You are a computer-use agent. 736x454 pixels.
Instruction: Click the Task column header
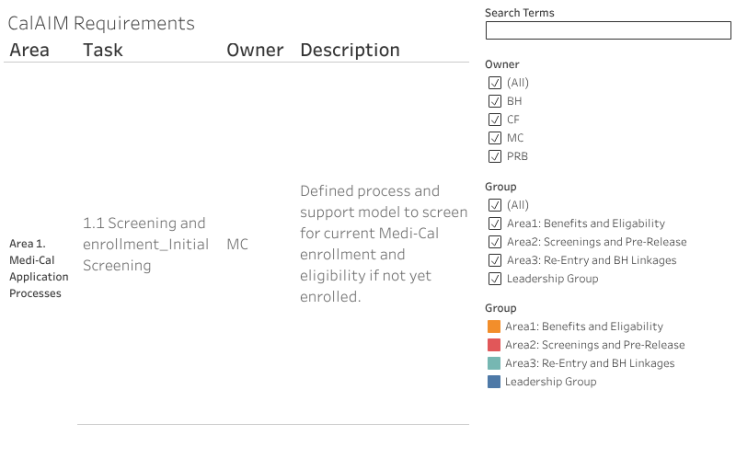tap(103, 50)
